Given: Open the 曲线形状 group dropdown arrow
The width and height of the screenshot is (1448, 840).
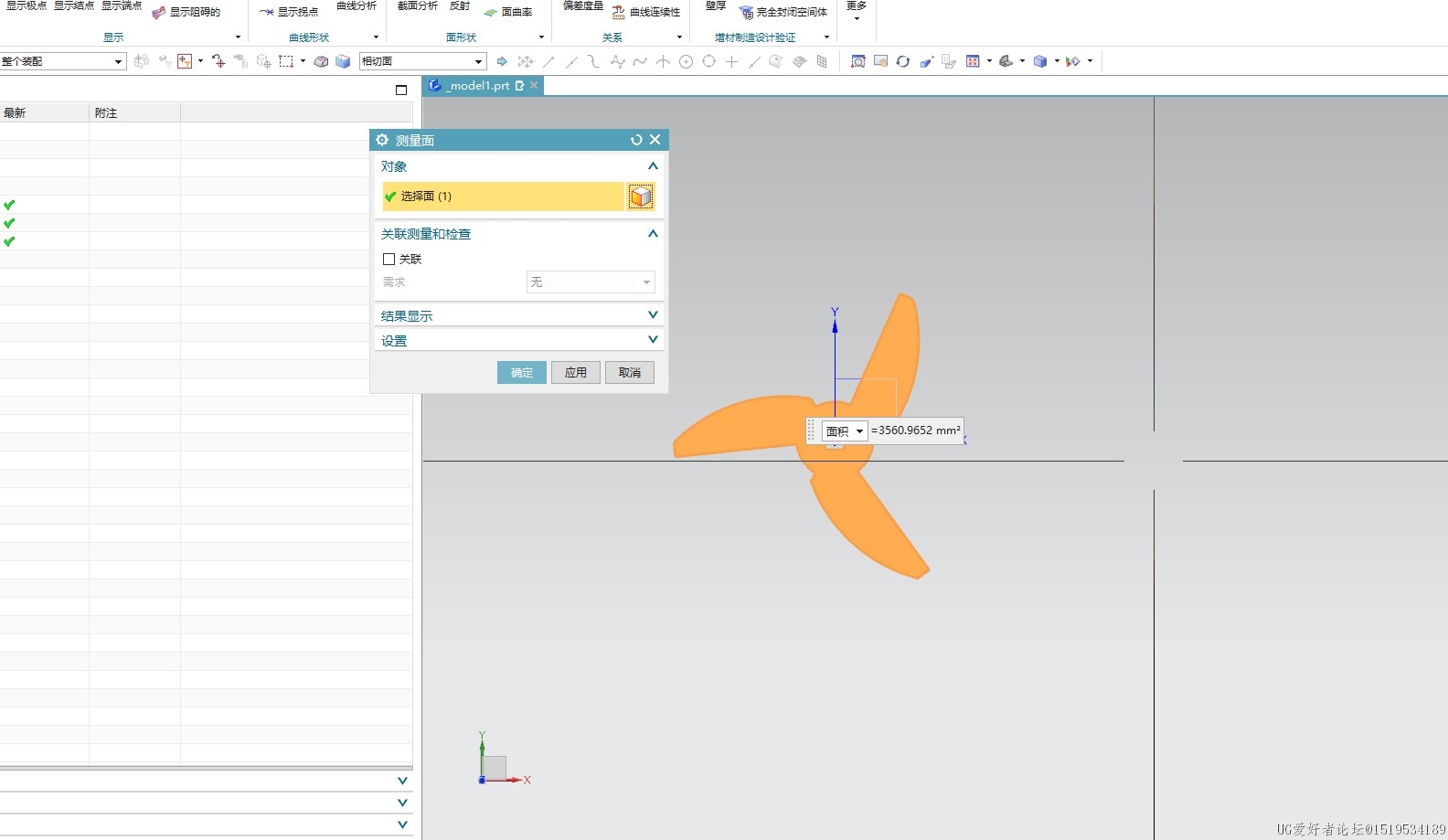Looking at the screenshot, I should pyautogui.click(x=376, y=37).
